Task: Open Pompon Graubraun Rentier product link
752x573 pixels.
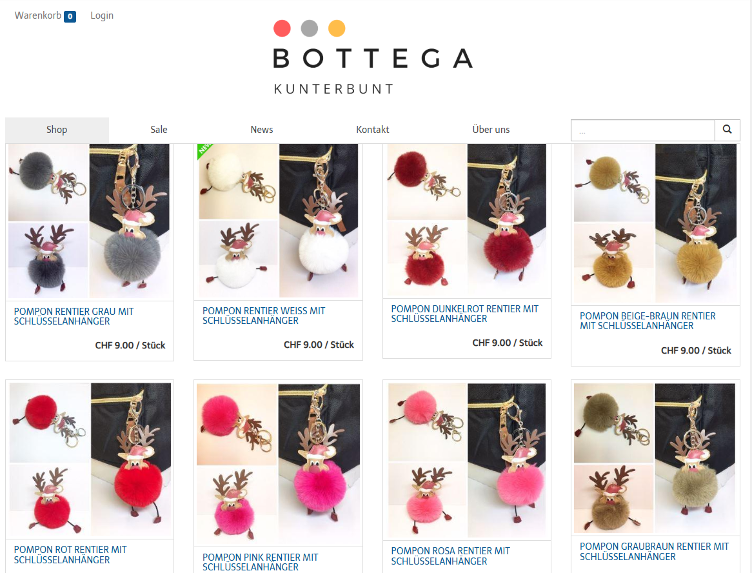Action: click(654, 551)
